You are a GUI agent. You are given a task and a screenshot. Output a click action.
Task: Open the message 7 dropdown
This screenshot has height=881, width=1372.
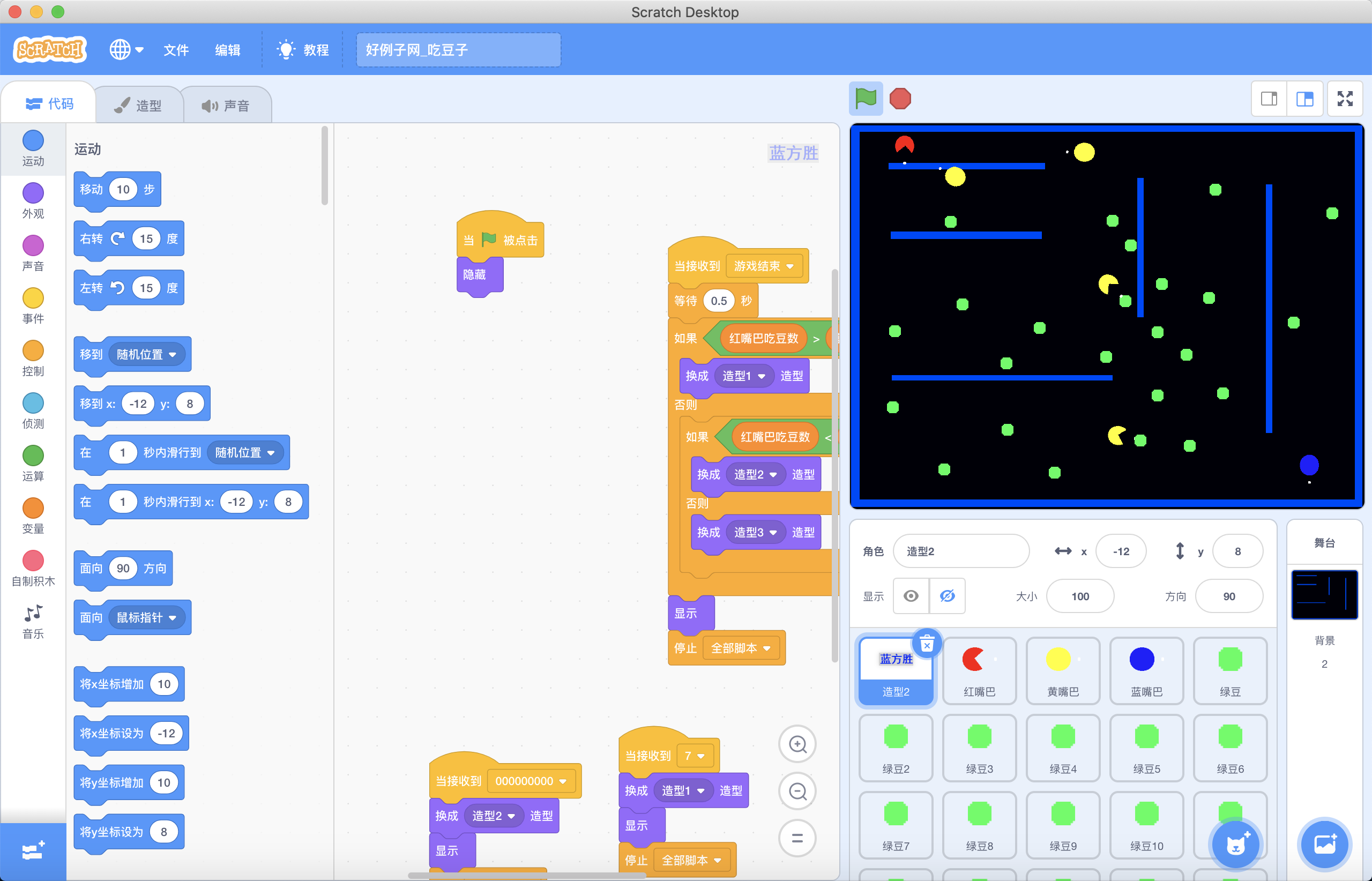695,756
